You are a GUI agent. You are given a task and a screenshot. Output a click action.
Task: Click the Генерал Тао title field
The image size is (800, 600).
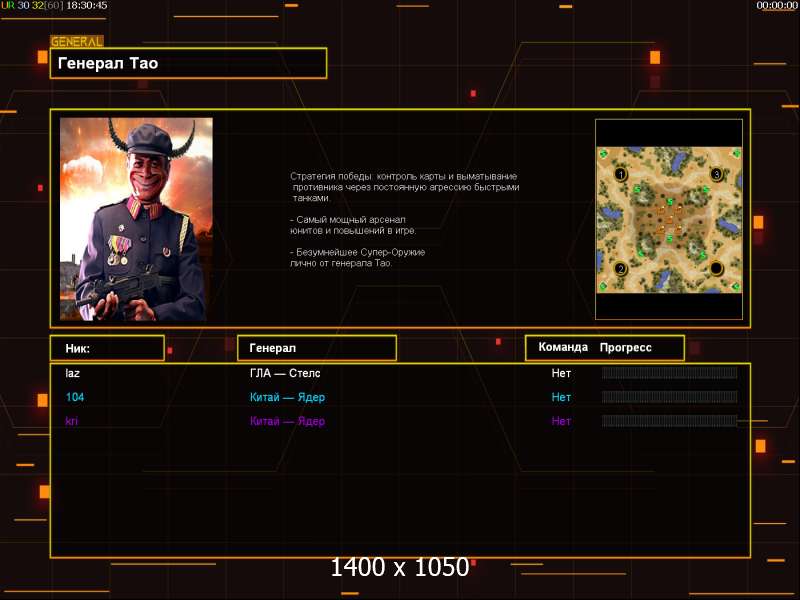coord(188,63)
